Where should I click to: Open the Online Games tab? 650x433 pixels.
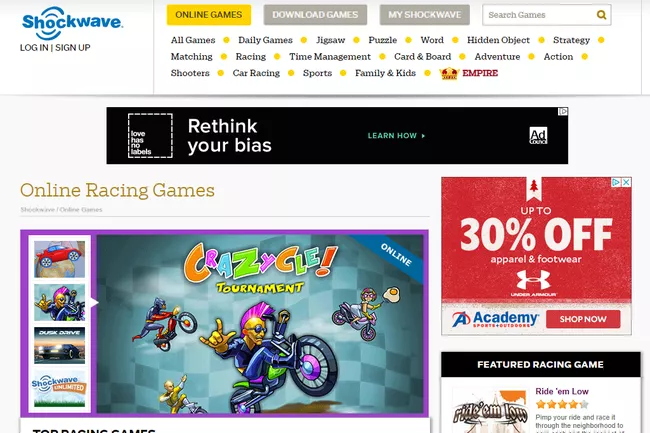tap(209, 15)
